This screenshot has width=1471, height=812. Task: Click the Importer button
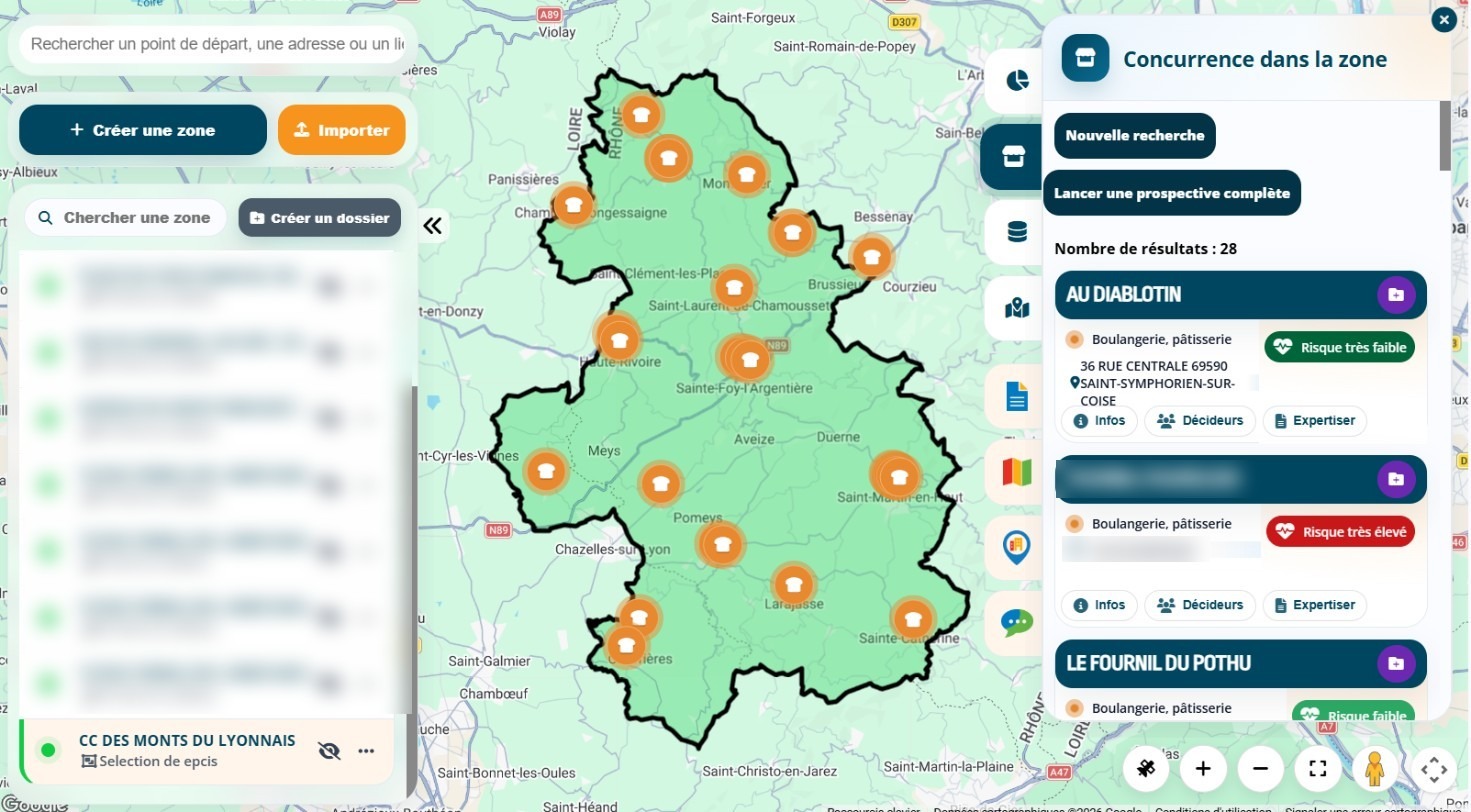pos(342,130)
